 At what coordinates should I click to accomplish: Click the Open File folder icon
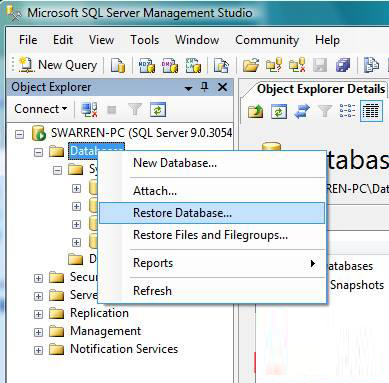pos(251,65)
